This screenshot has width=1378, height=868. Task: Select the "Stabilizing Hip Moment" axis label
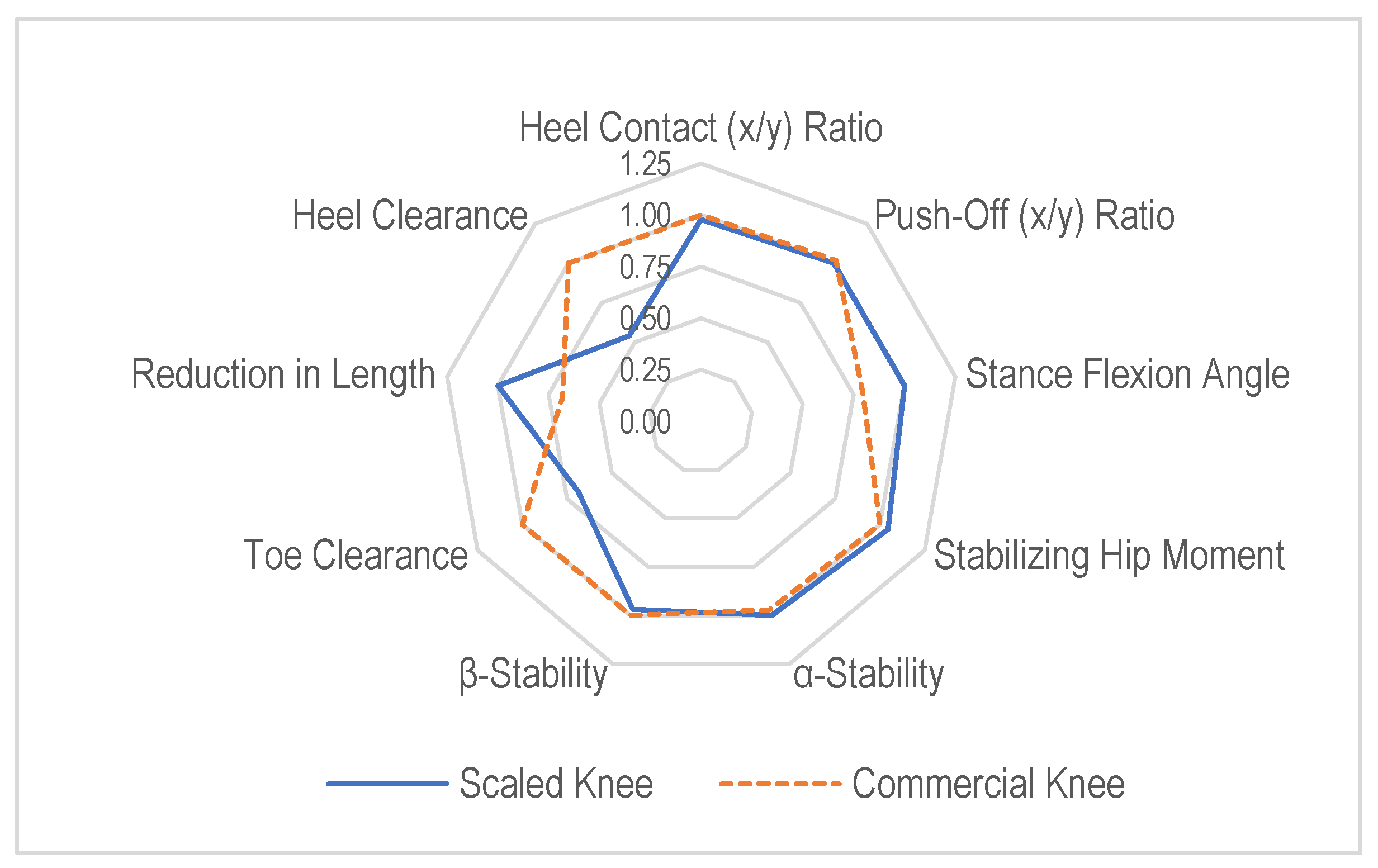[x=1109, y=556]
